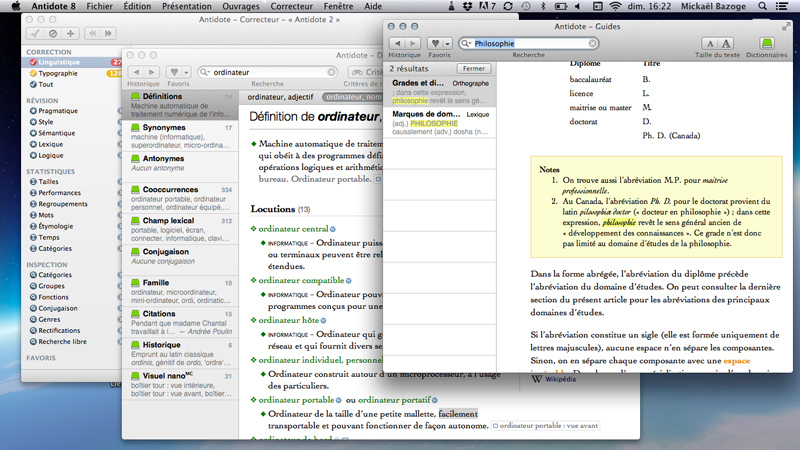Open the Aide menu

pyautogui.click(x=373, y=6)
